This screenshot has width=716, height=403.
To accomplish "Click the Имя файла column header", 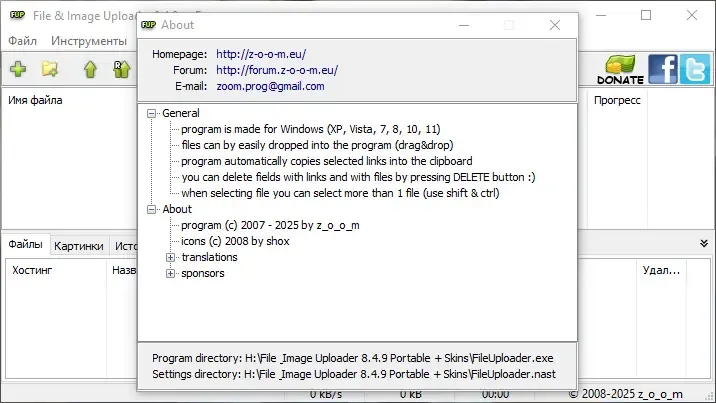I will (35, 100).
